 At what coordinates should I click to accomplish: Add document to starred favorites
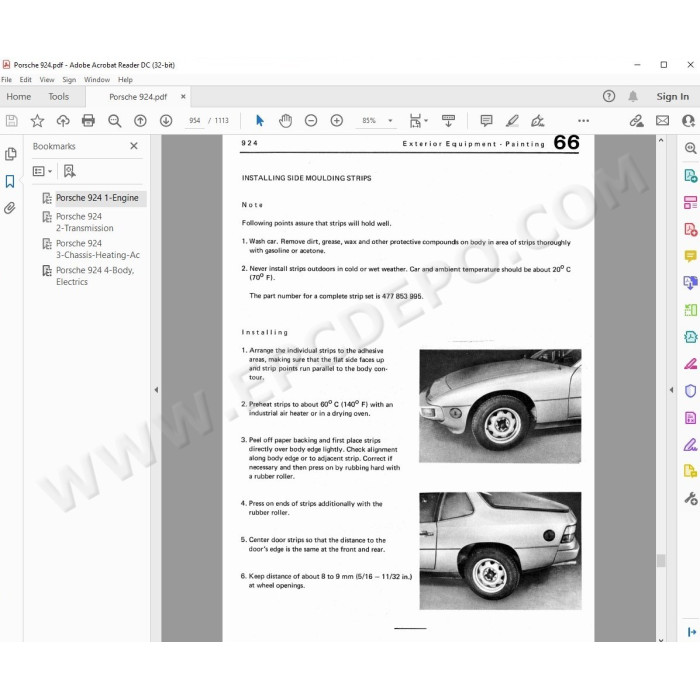click(x=37, y=121)
